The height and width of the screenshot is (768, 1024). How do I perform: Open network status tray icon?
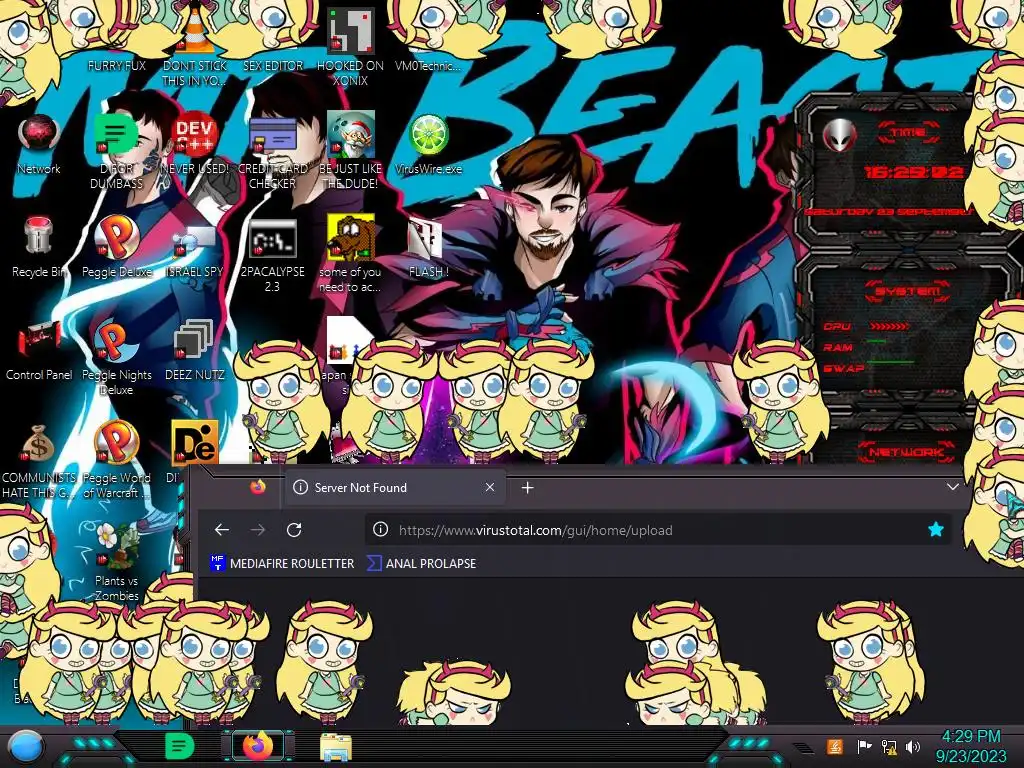[x=889, y=746]
